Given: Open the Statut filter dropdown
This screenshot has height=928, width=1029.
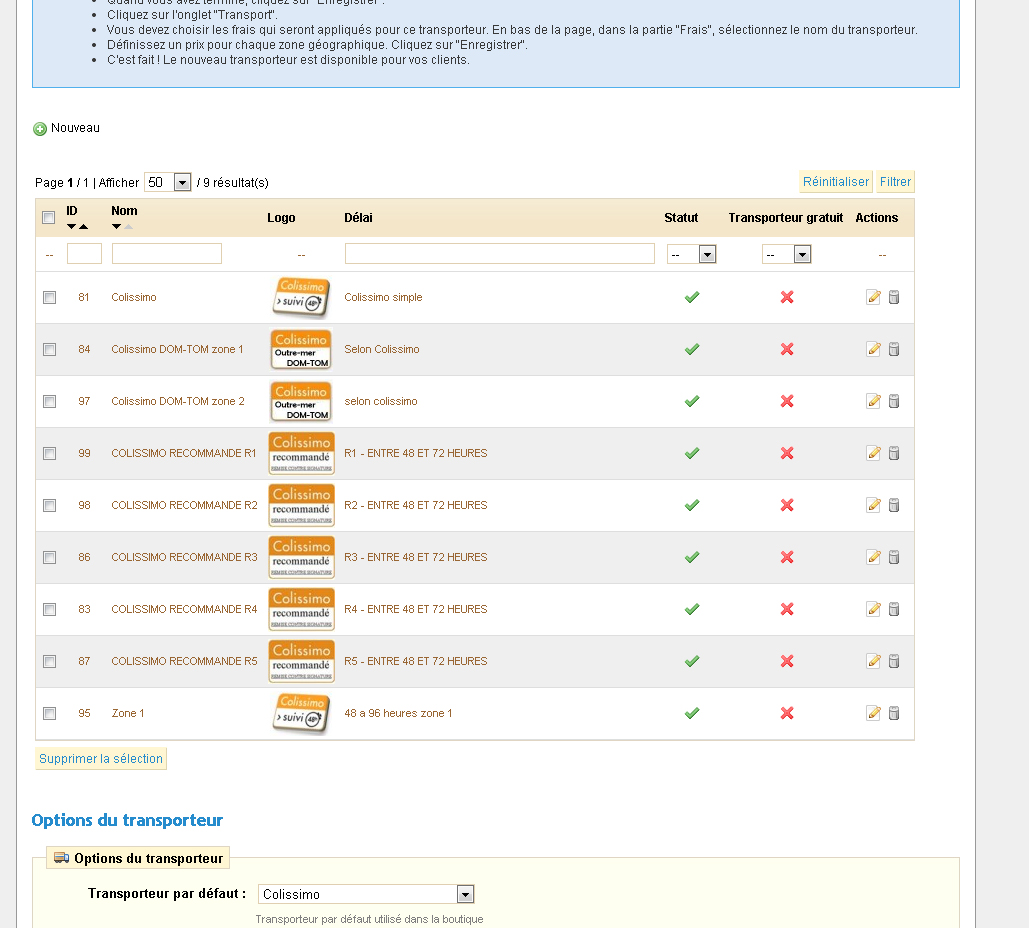Looking at the screenshot, I should pyautogui.click(x=691, y=254).
